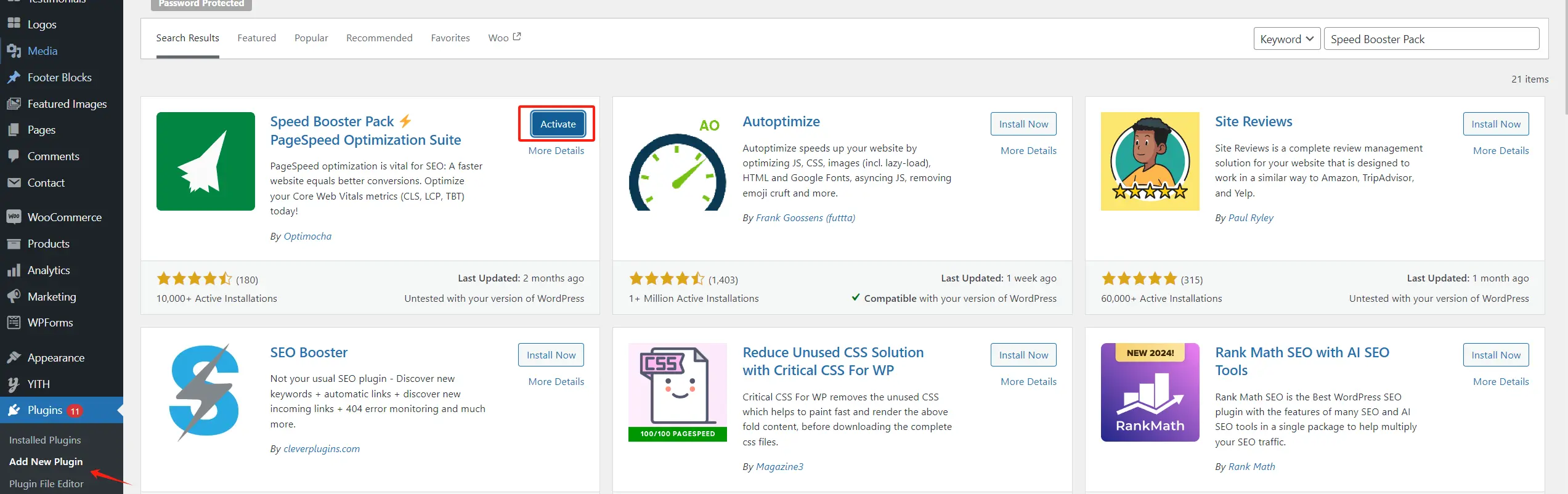Viewport: 1568px width, 494px height.
Task: Switch to the Favorites tab
Action: coord(450,38)
